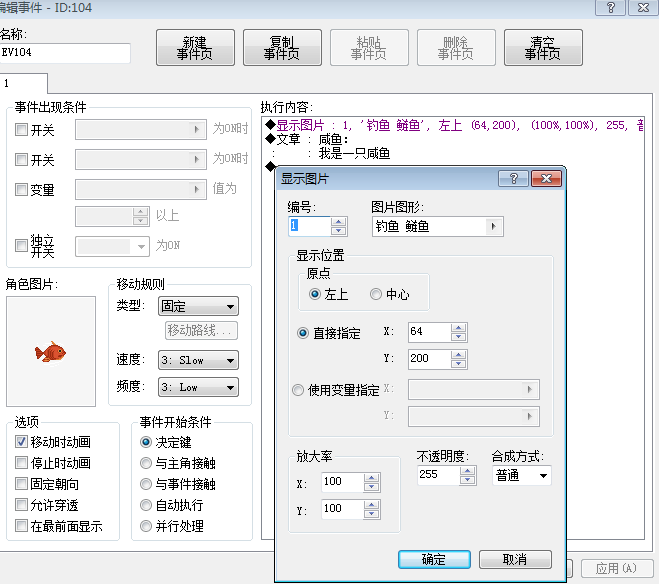Enable the 独立开关 condition checkbox
Viewport: 659px width, 584px height.
point(21,245)
